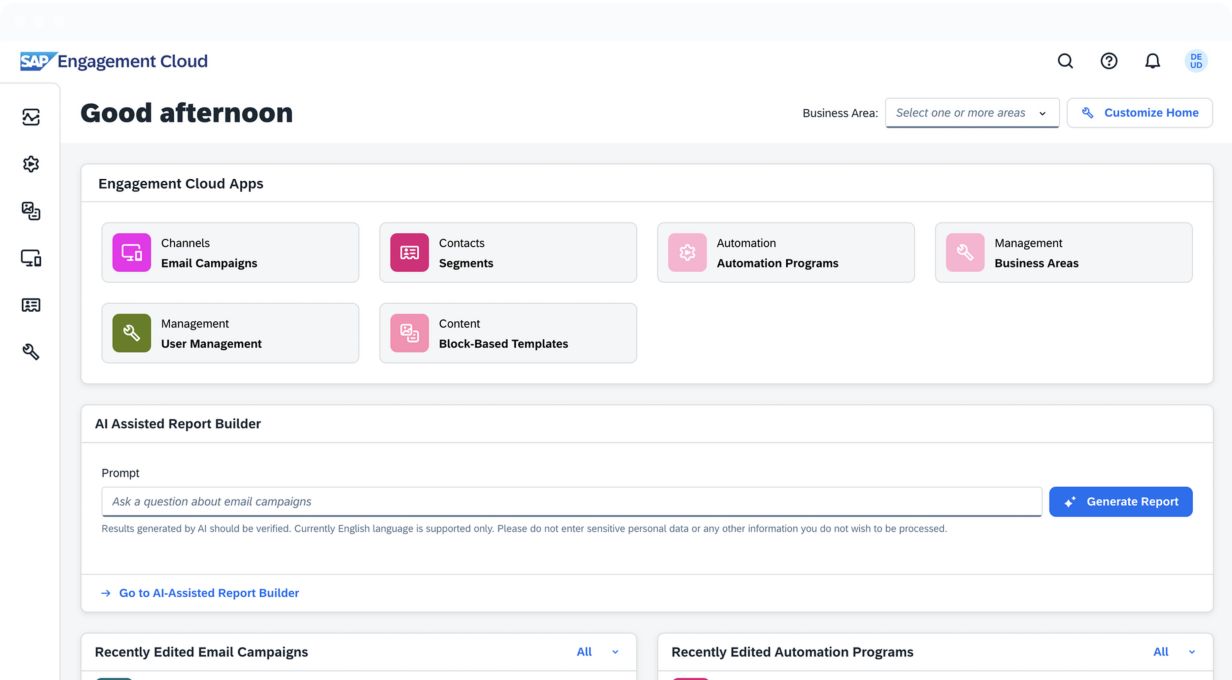Follow the Go to AI-Assisted Report Builder link
This screenshot has width=1232, height=680.
(208, 593)
